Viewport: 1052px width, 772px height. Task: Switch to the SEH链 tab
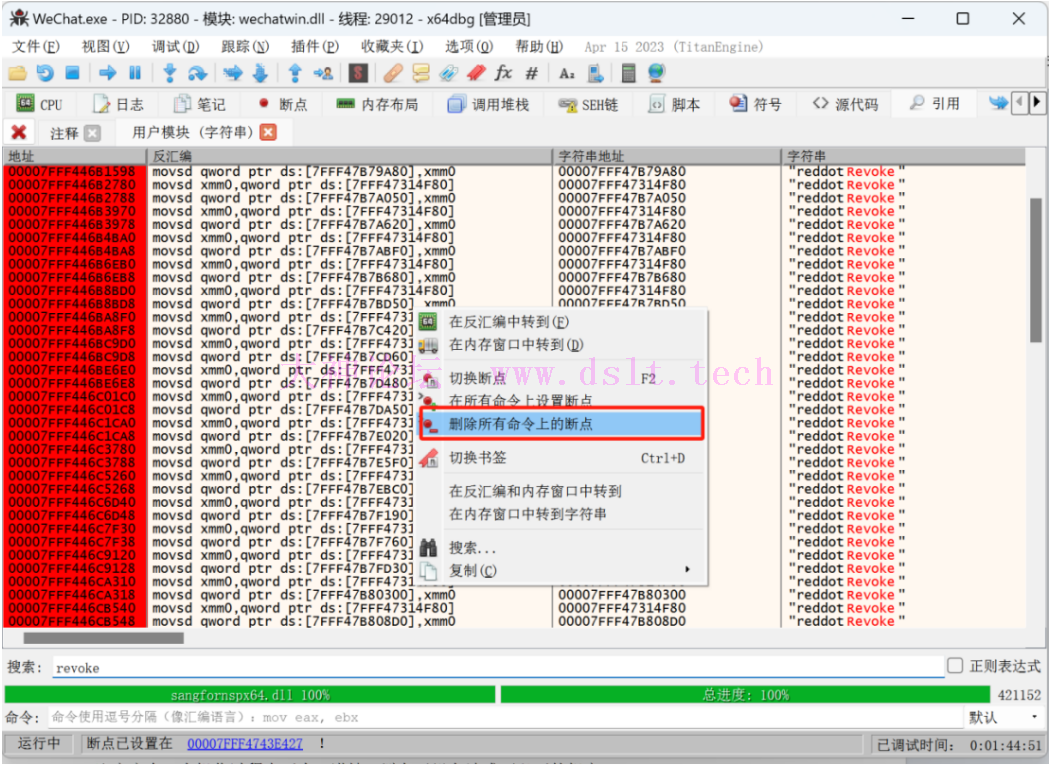(588, 104)
